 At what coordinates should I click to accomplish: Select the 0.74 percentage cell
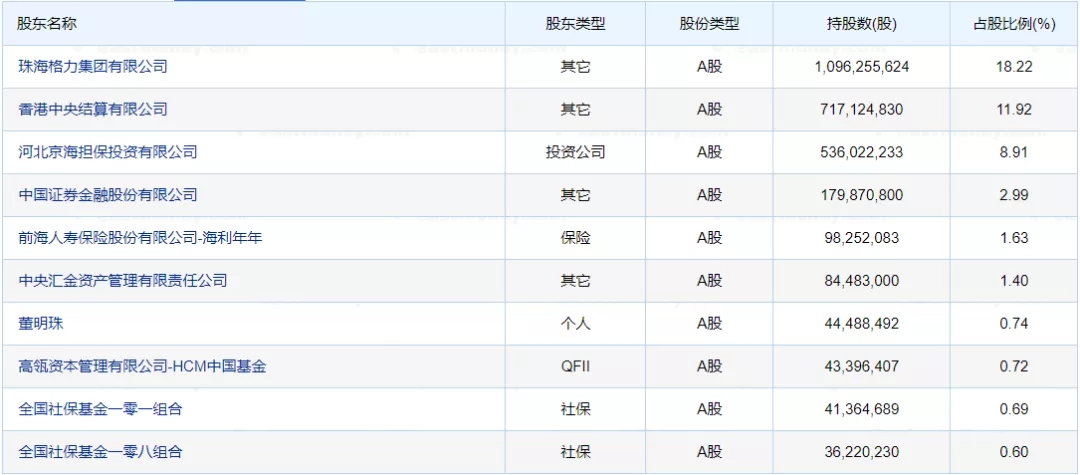[1013, 324]
